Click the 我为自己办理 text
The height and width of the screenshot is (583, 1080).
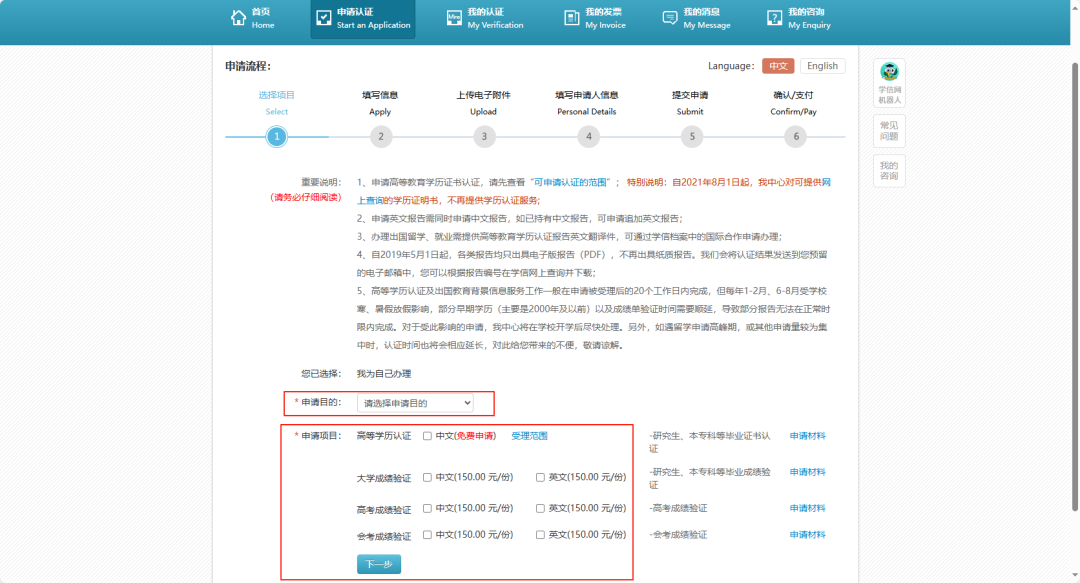tap(384, 374)
